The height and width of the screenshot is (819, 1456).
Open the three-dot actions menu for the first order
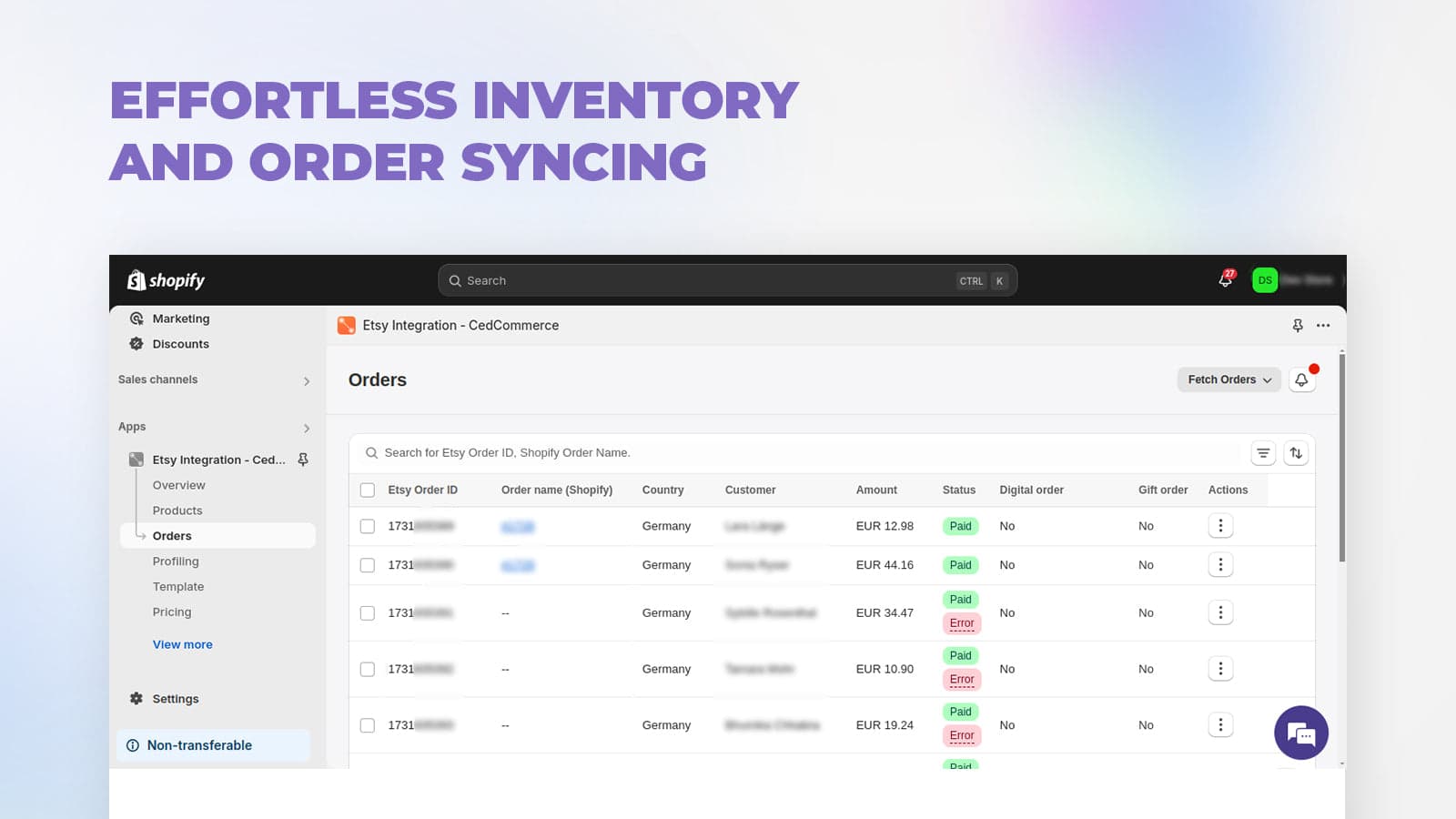1220,525
